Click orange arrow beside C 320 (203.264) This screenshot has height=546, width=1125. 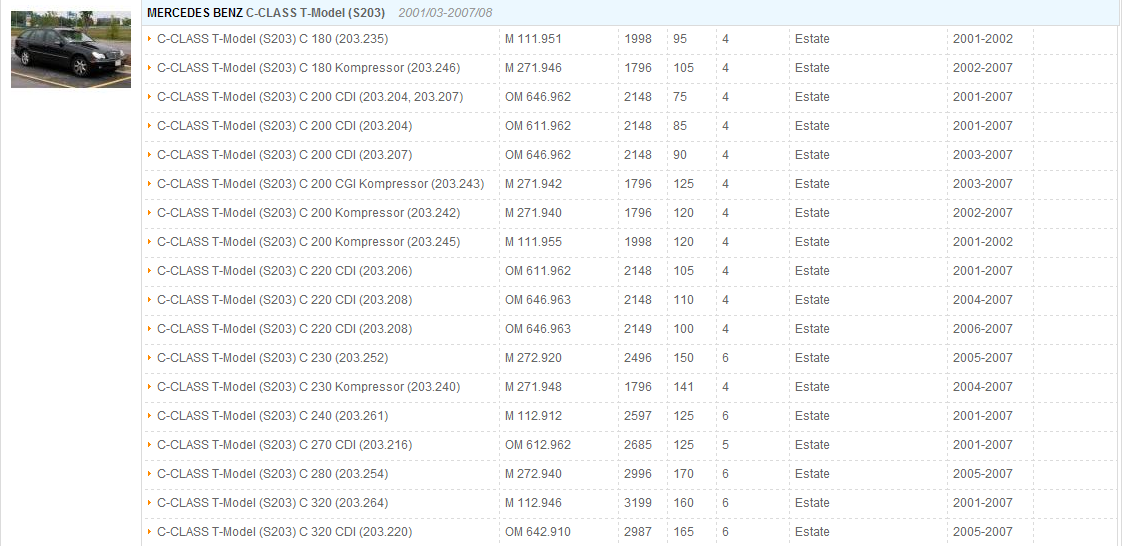pyautogui.click(x=149, y=502)
